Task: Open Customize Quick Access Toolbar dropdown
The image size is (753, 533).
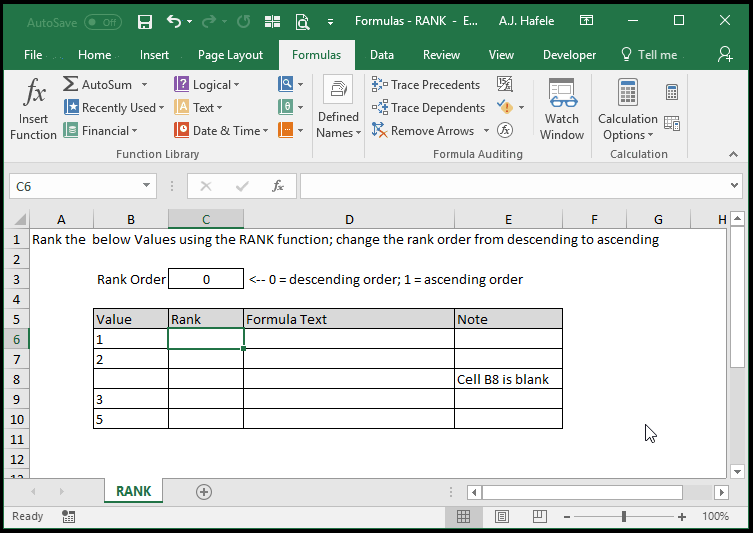Action: pos(330,22)
